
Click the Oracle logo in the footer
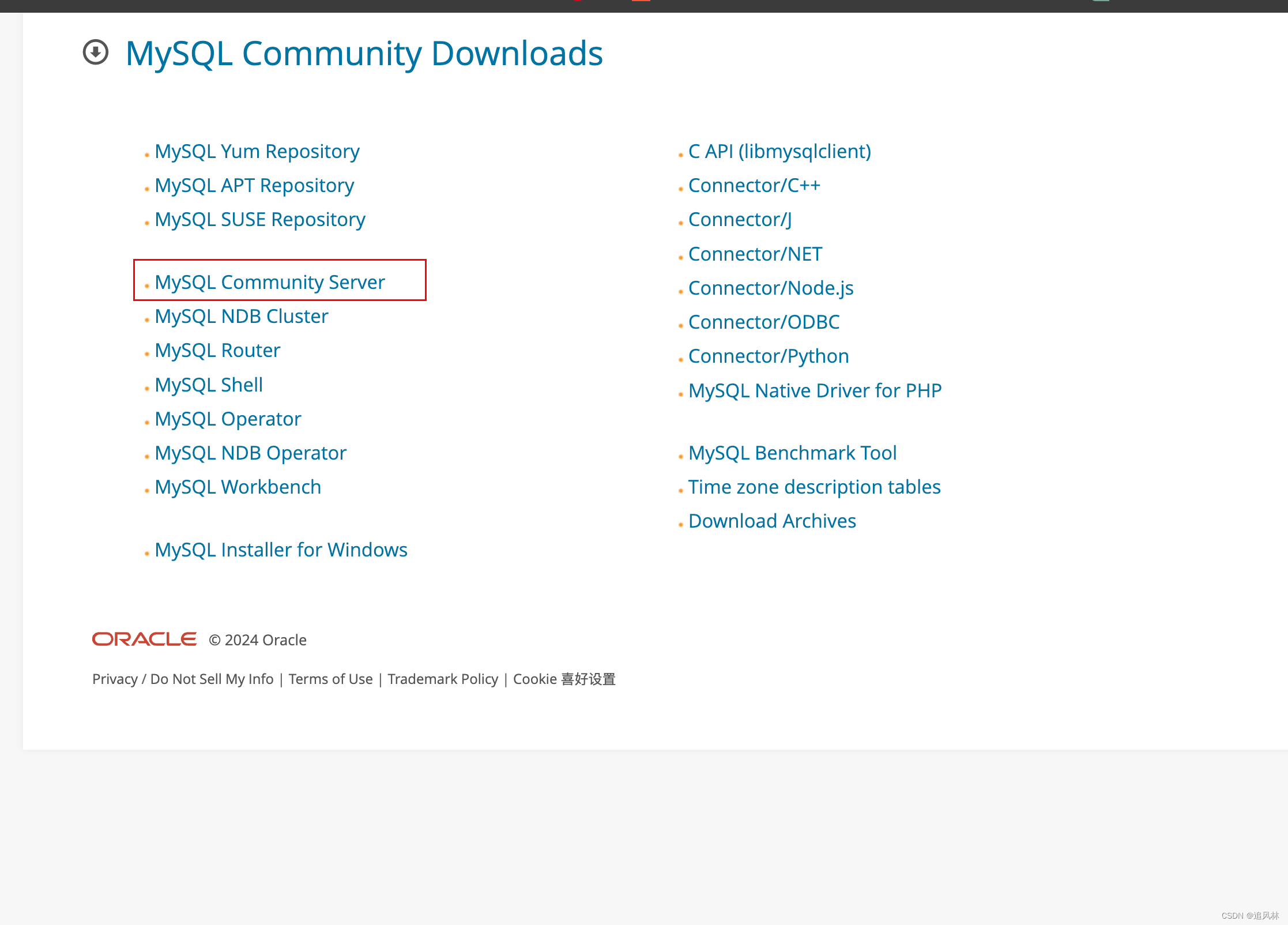(144, 639)
